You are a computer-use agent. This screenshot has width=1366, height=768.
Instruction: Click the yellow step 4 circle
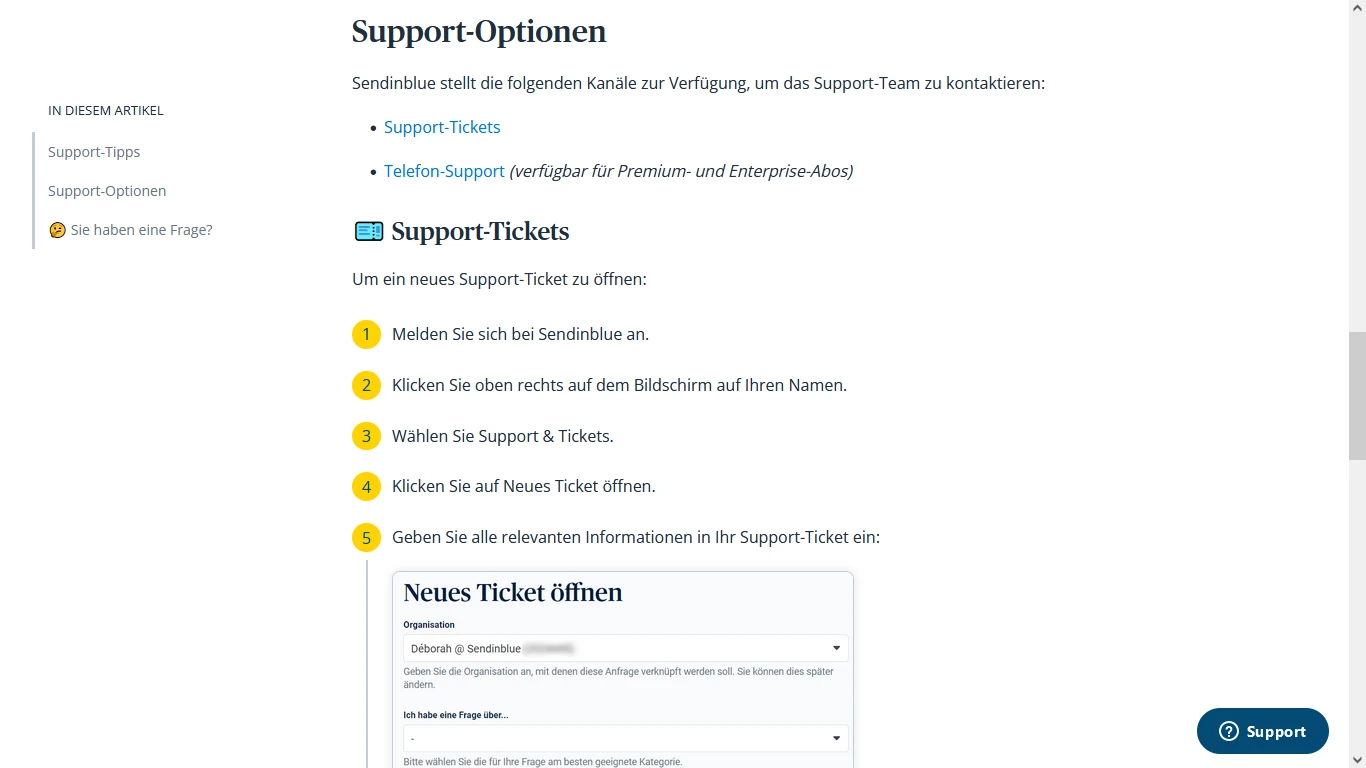point(366,487)
